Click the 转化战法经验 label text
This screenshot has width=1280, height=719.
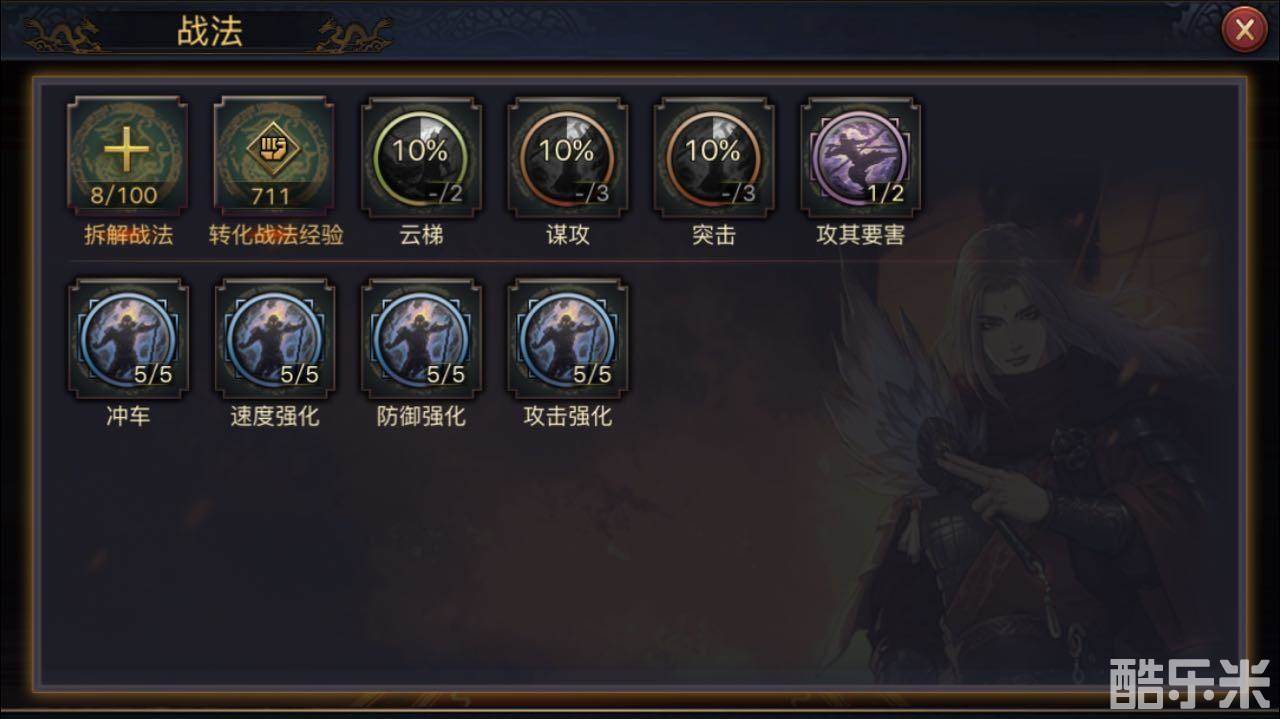tap(276, 236)
